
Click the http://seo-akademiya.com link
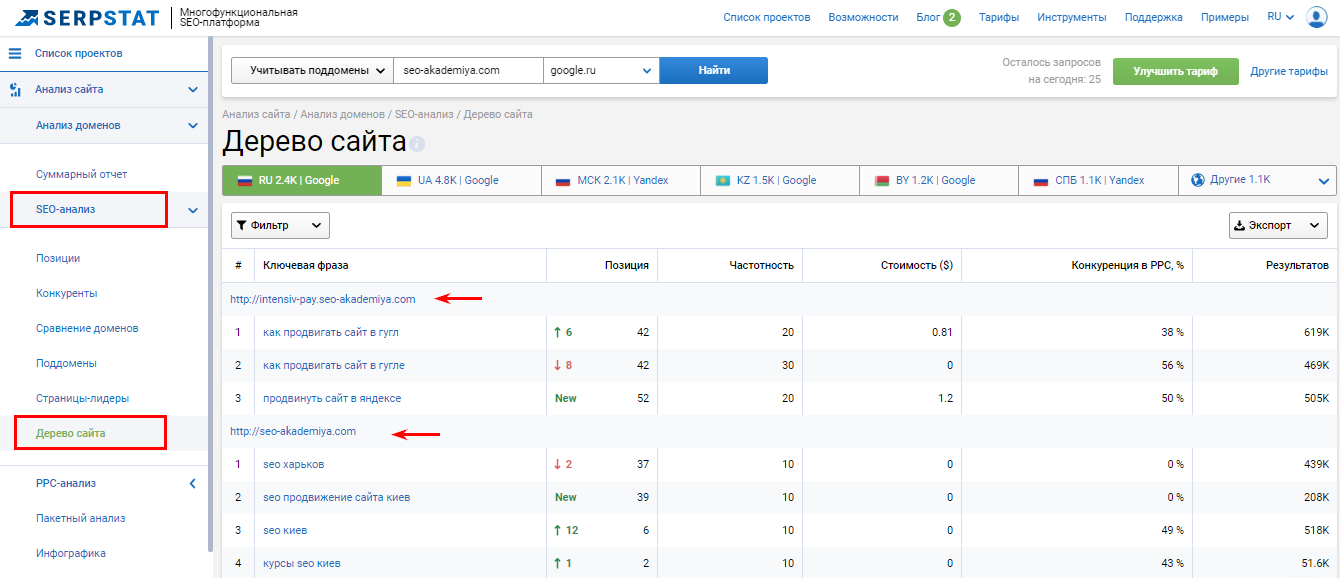(293, 431)
